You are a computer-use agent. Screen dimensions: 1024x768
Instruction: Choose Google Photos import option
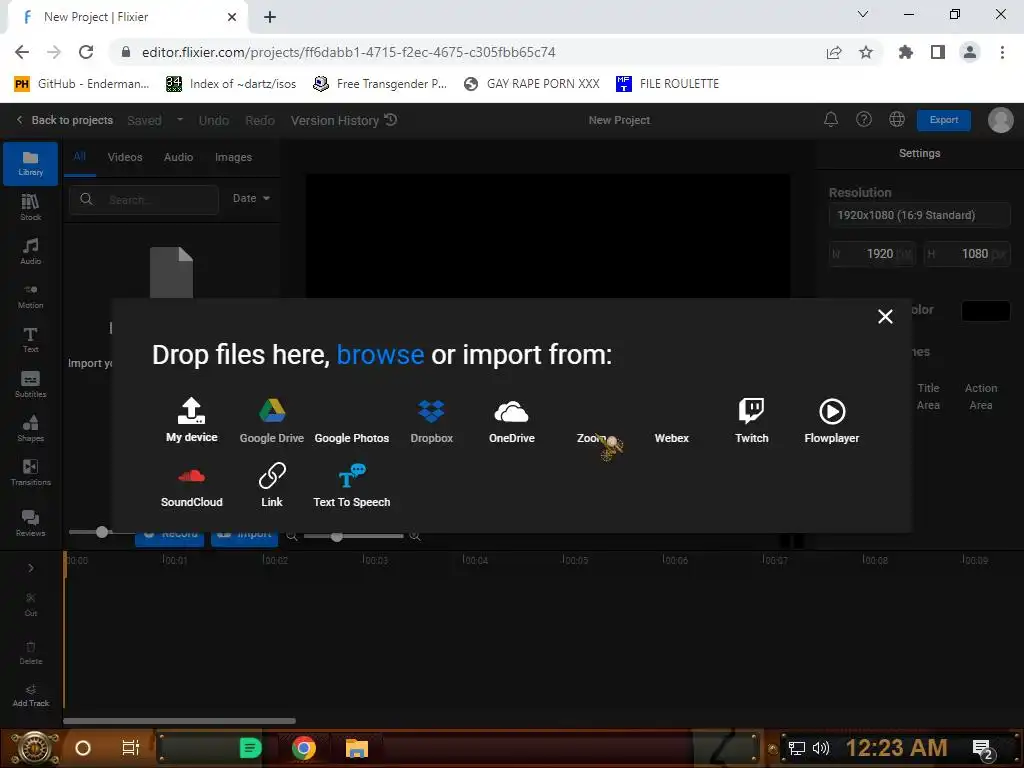pos(351,438)
